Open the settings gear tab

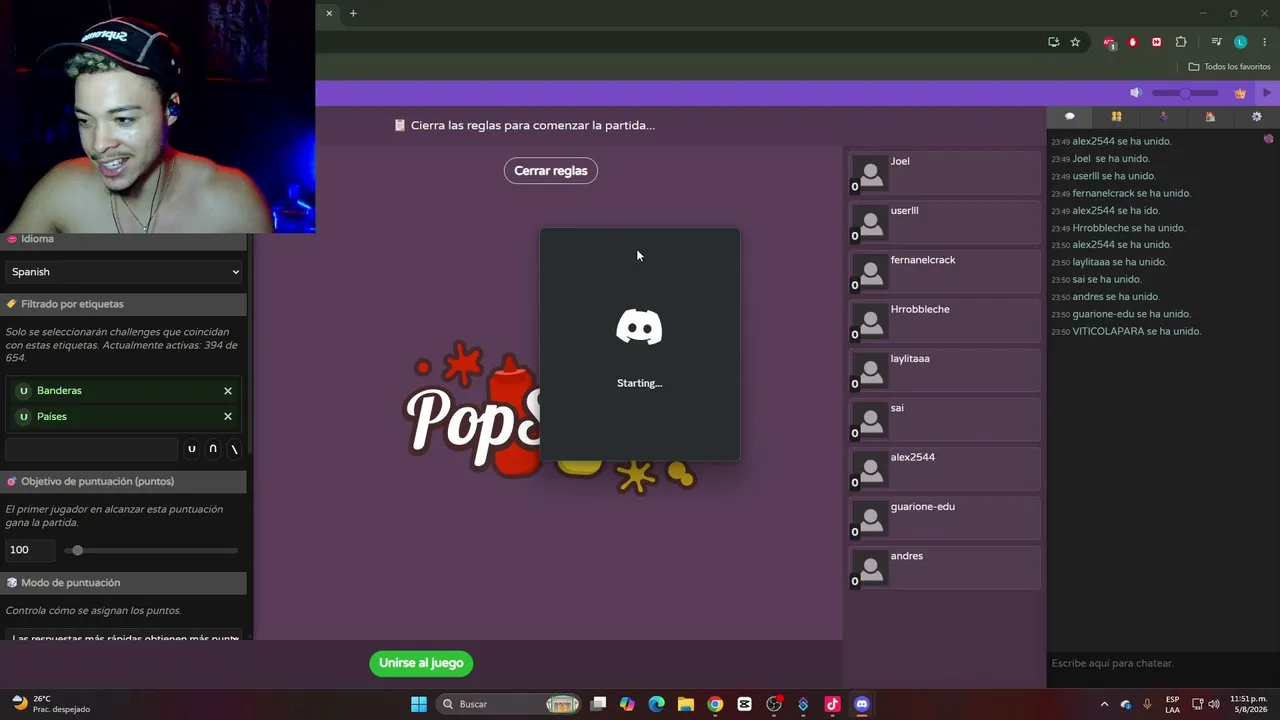pos(1257,117)
